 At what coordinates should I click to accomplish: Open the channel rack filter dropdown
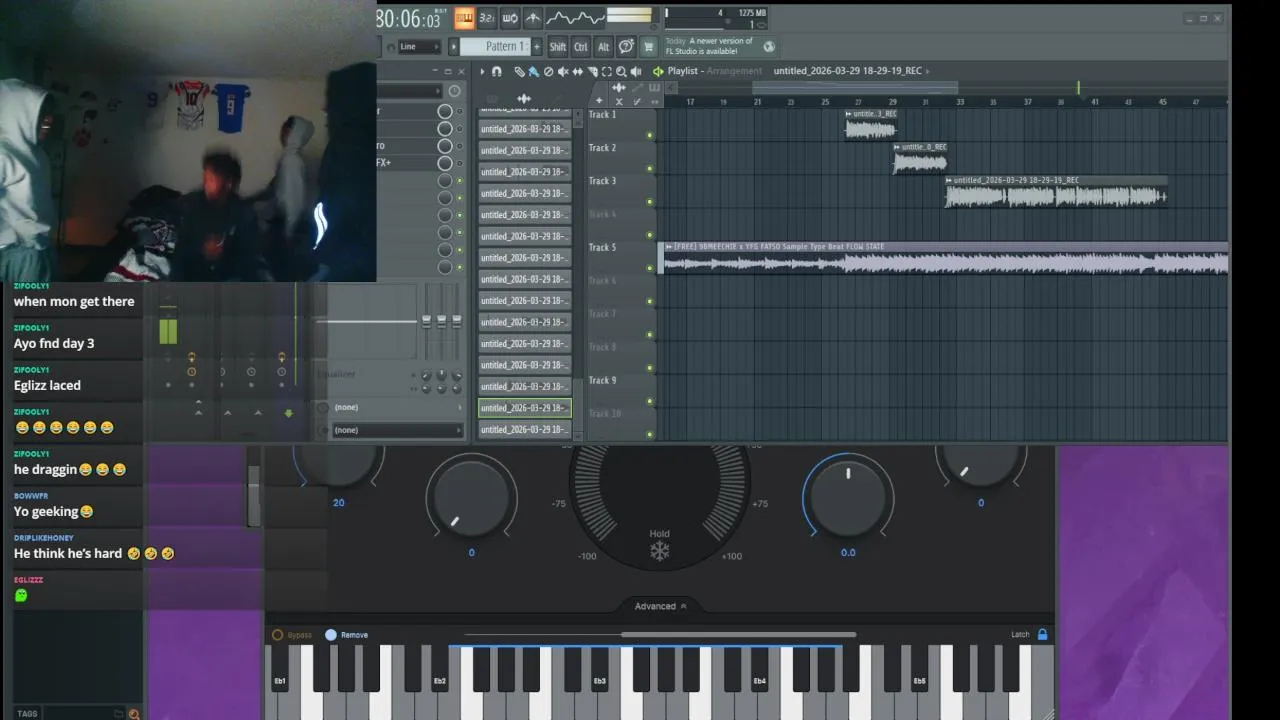tap(410, 91)
